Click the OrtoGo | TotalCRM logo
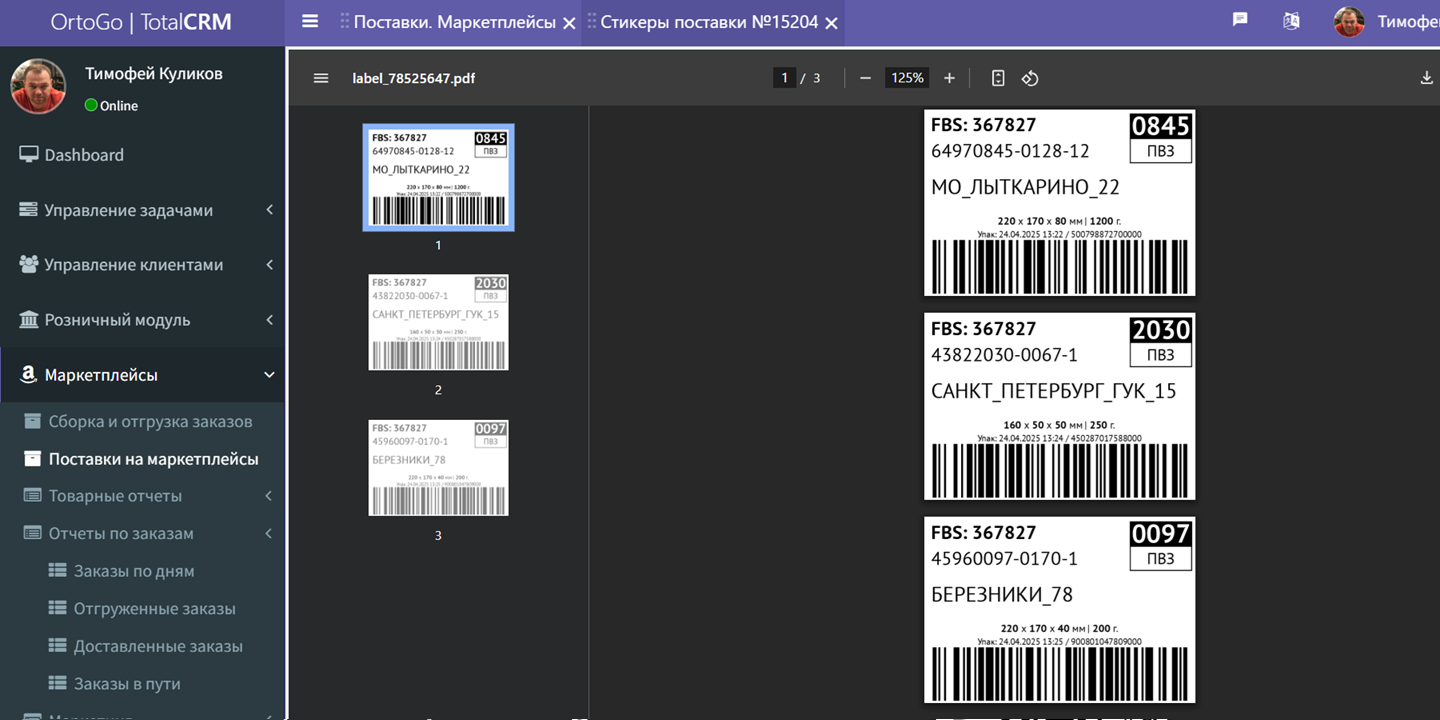The width and height of the screenshot is (1440, 720). [141, 22]
